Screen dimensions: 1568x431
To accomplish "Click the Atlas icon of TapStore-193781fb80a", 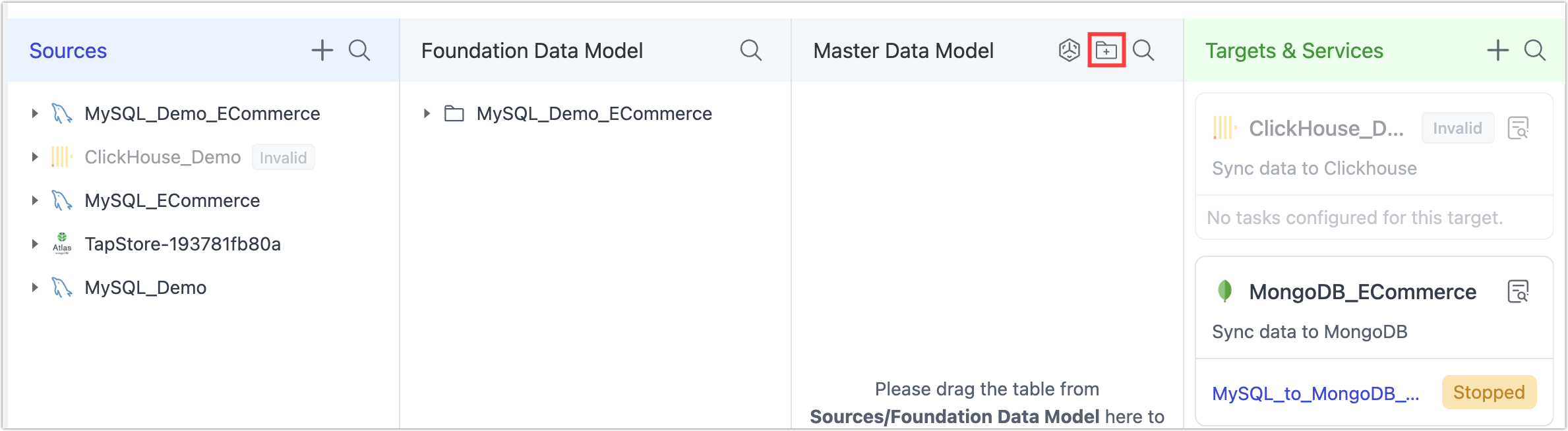I will coord(62,244).
